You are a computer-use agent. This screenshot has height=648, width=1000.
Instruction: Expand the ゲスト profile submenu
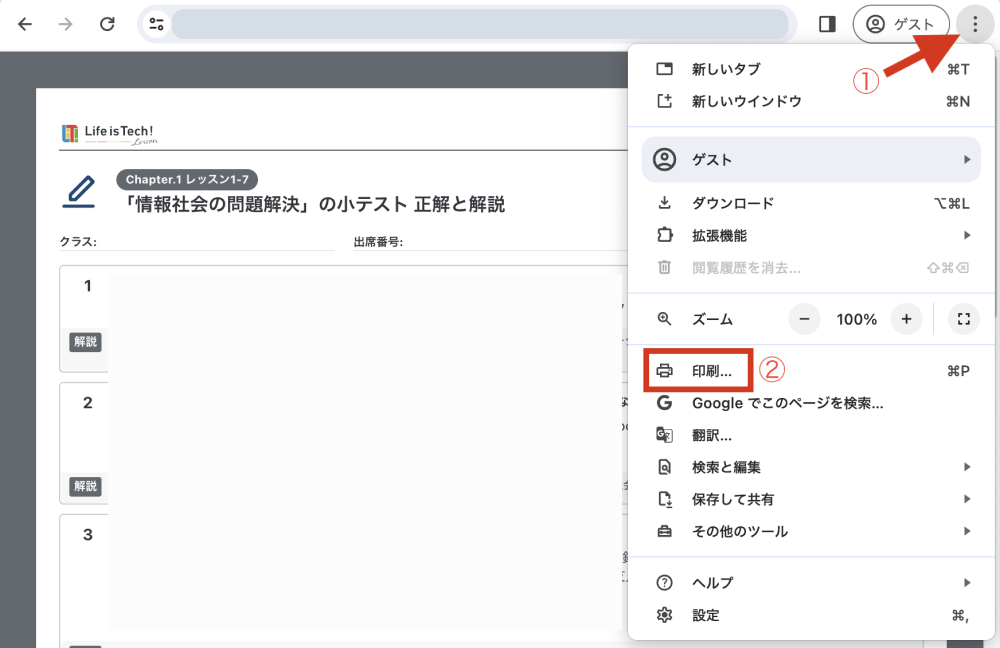point(810,160)
